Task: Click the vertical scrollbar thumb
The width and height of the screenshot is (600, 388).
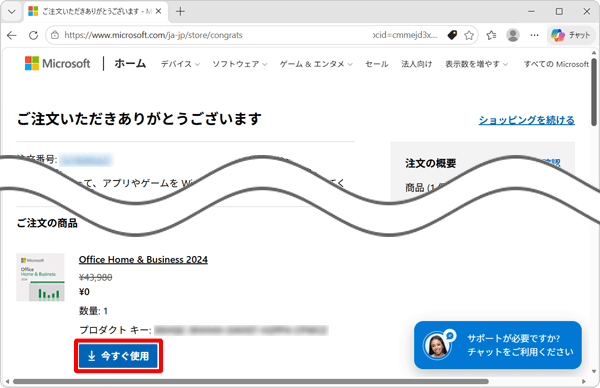Action: pyautogui.click(x=593, y=92)
